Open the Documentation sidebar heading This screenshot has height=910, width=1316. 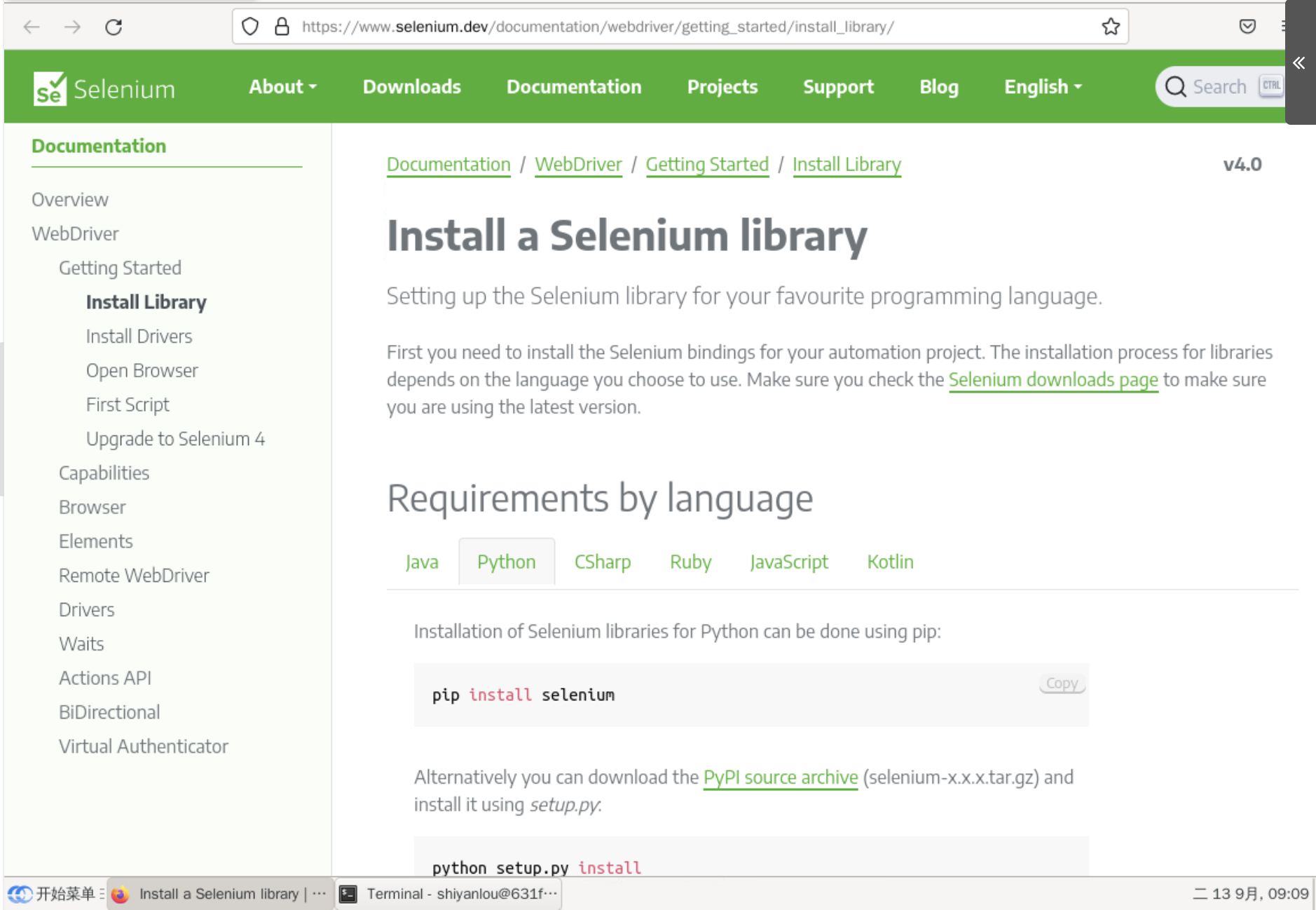(x=99, y=146)
